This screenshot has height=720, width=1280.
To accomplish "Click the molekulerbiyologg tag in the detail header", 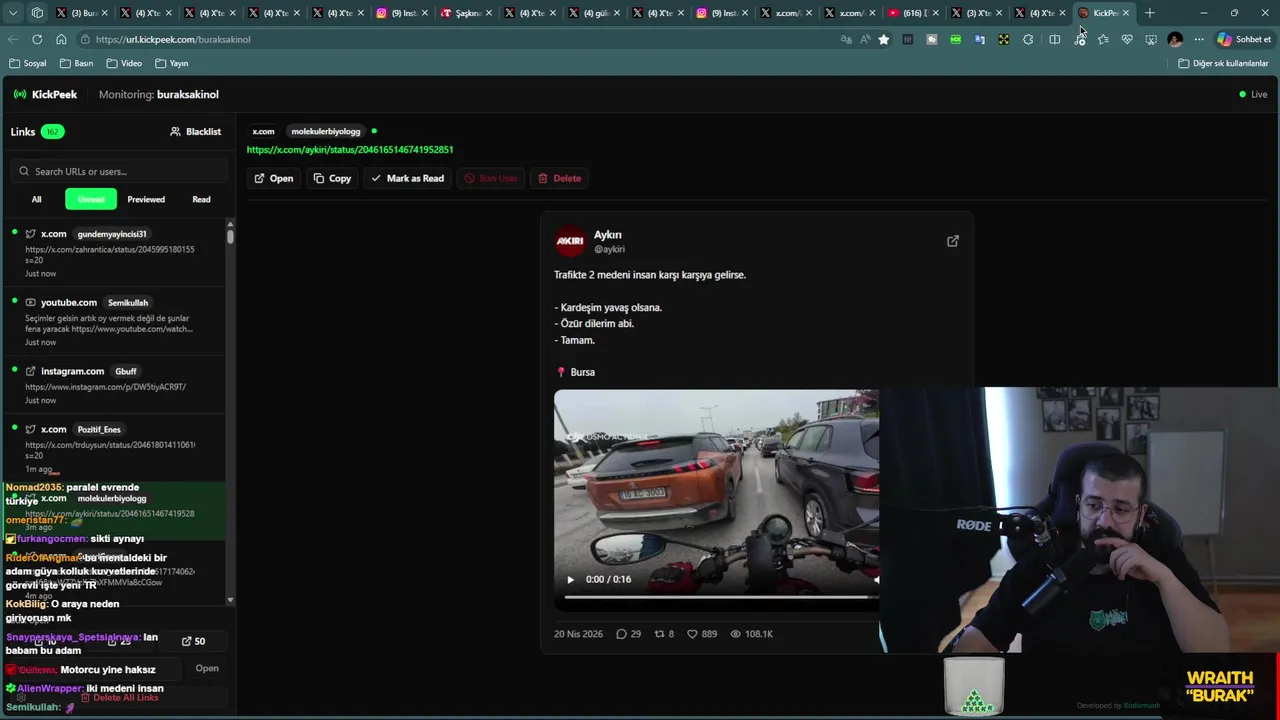I will [326, 131].
